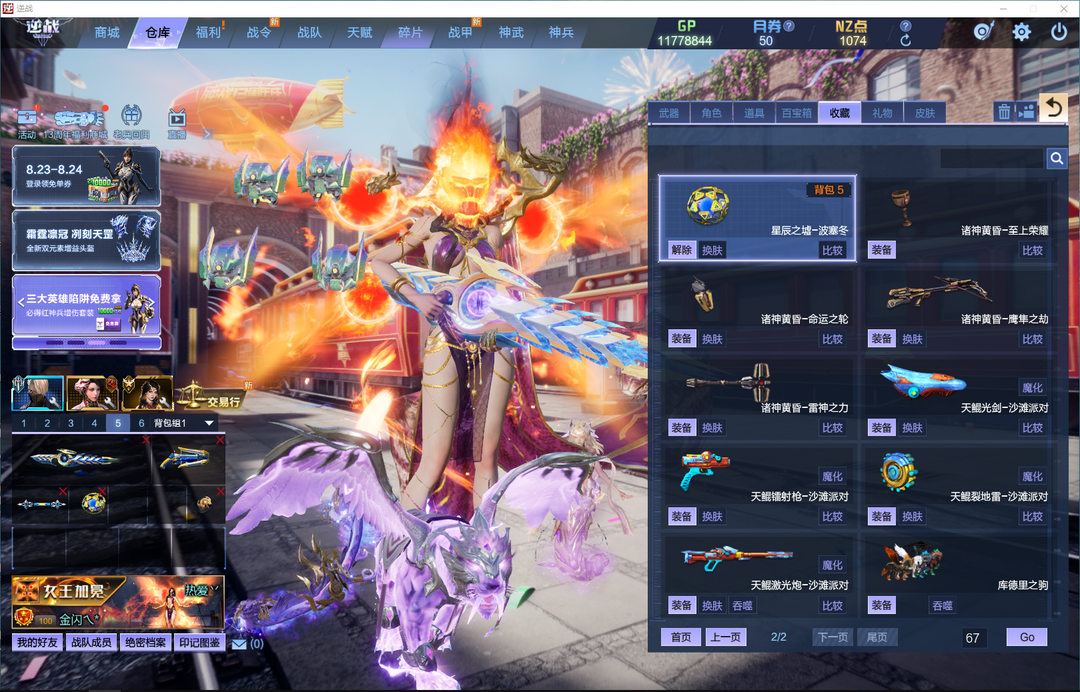The image size is (1080, 692).
Task: Select the dark-haired gold-frame character portrait
Action: [x=147, y=393]
